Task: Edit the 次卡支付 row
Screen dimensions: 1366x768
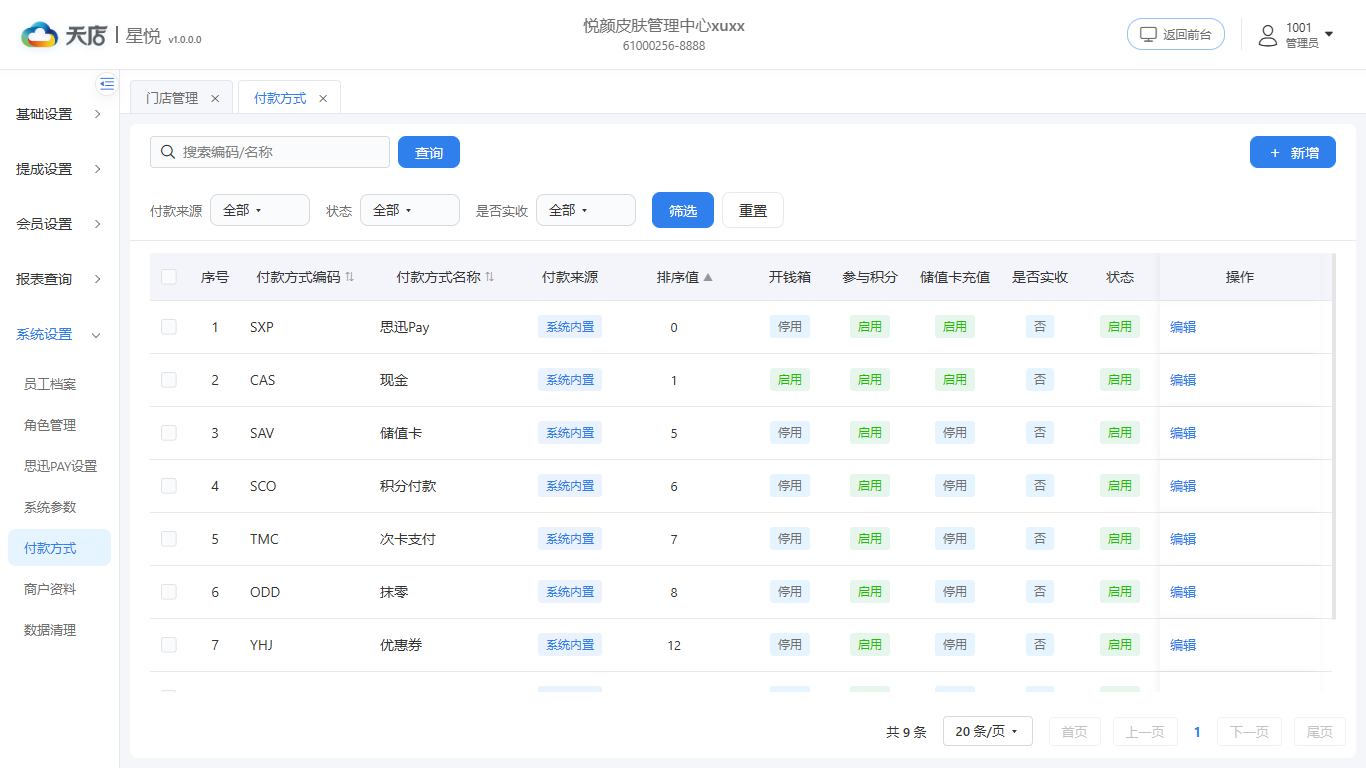Action: click(x=1183, y=539)
